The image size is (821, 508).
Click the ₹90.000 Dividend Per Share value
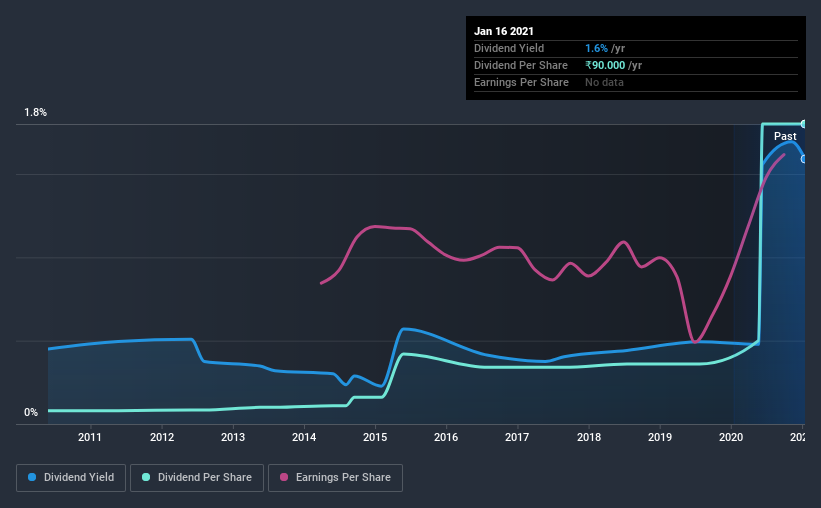click(605, 65)
